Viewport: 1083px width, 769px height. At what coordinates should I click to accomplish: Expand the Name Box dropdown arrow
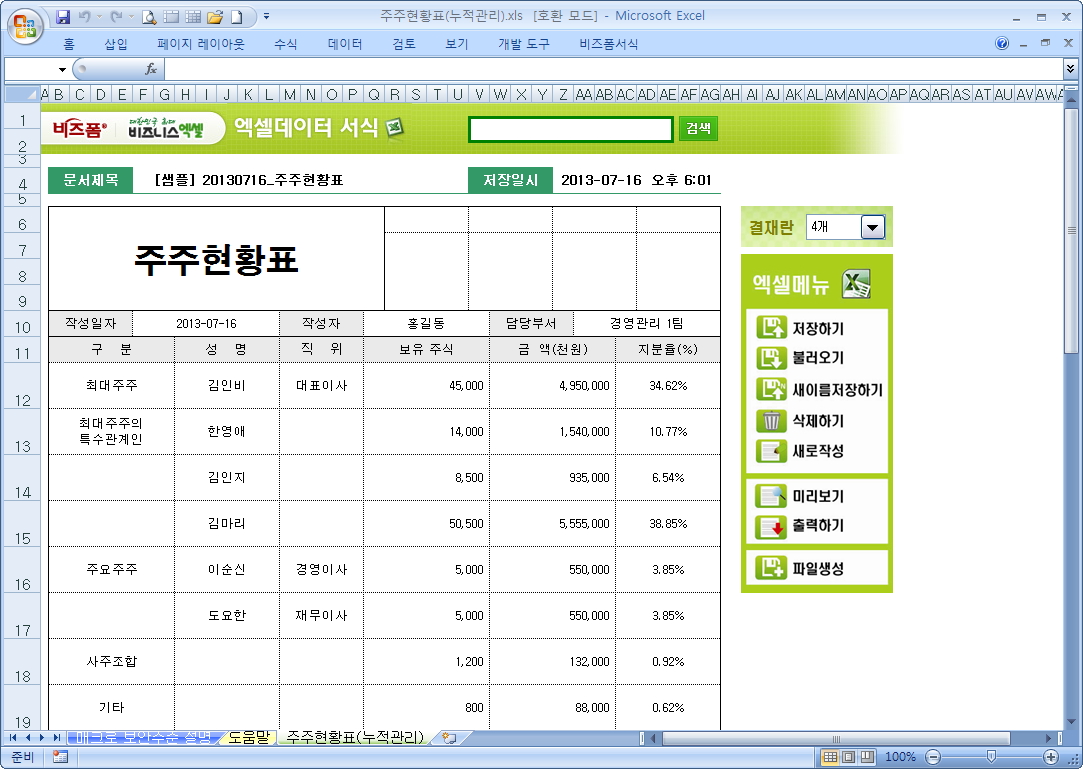coord(62,70)
